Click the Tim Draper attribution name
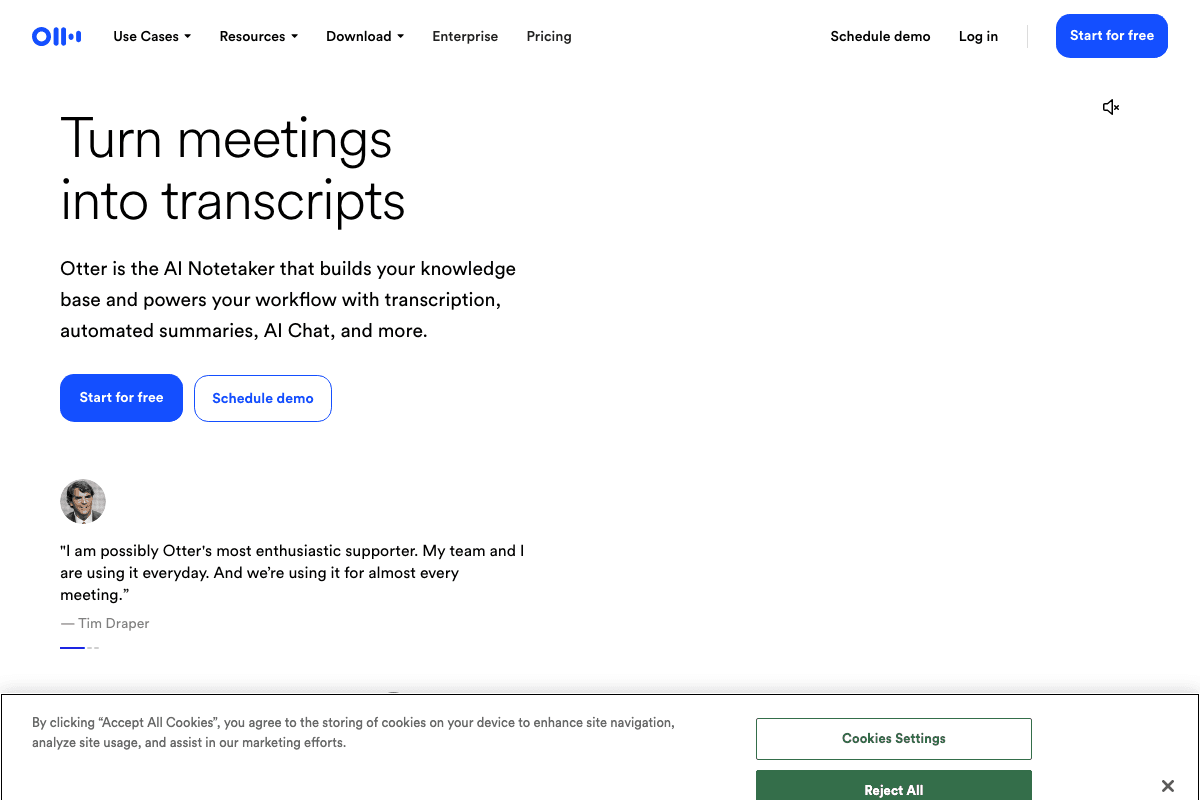 point(113,623)
